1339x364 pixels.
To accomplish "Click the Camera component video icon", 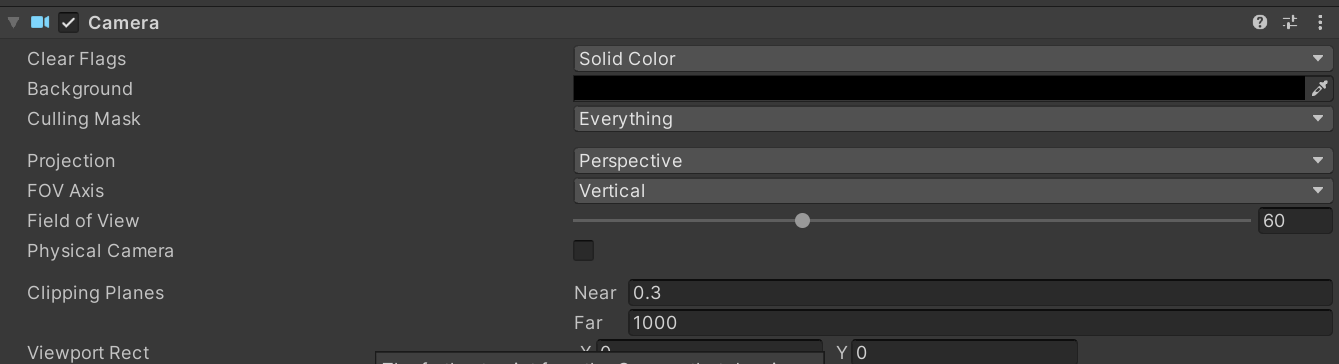I will (x=41, y=22).
